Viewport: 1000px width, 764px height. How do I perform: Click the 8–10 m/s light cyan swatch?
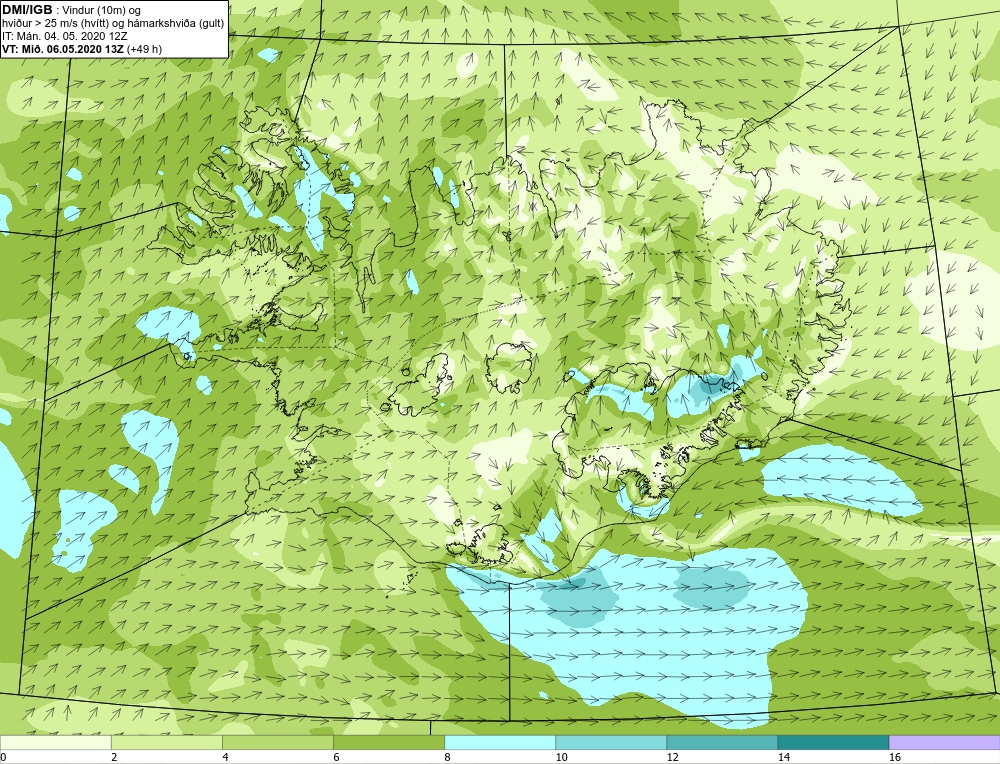coord(500,742)
